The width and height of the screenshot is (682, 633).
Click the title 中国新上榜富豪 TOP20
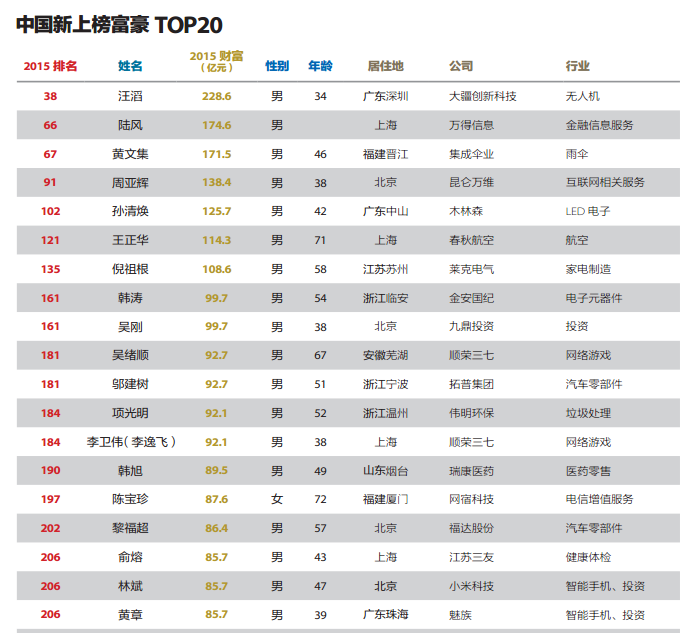click(x=119, y=25)
